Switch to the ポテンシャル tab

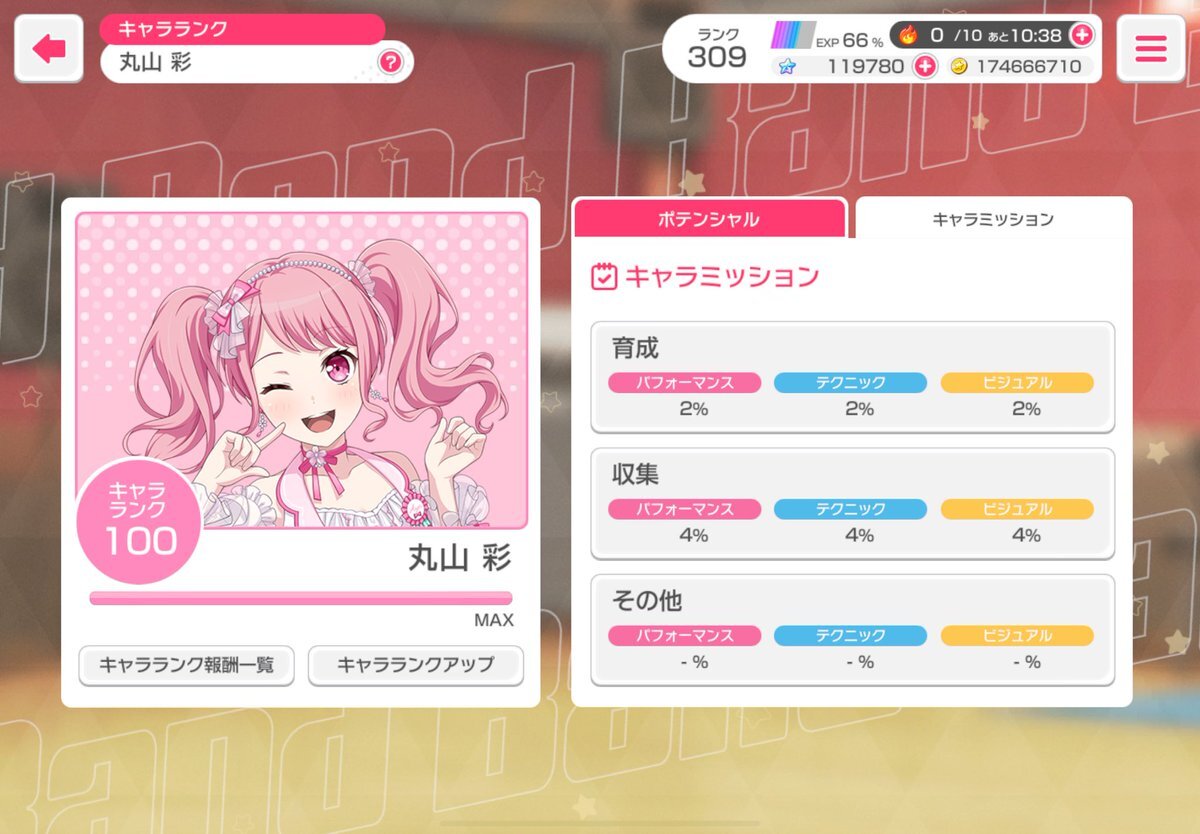[x=709, y=218]
